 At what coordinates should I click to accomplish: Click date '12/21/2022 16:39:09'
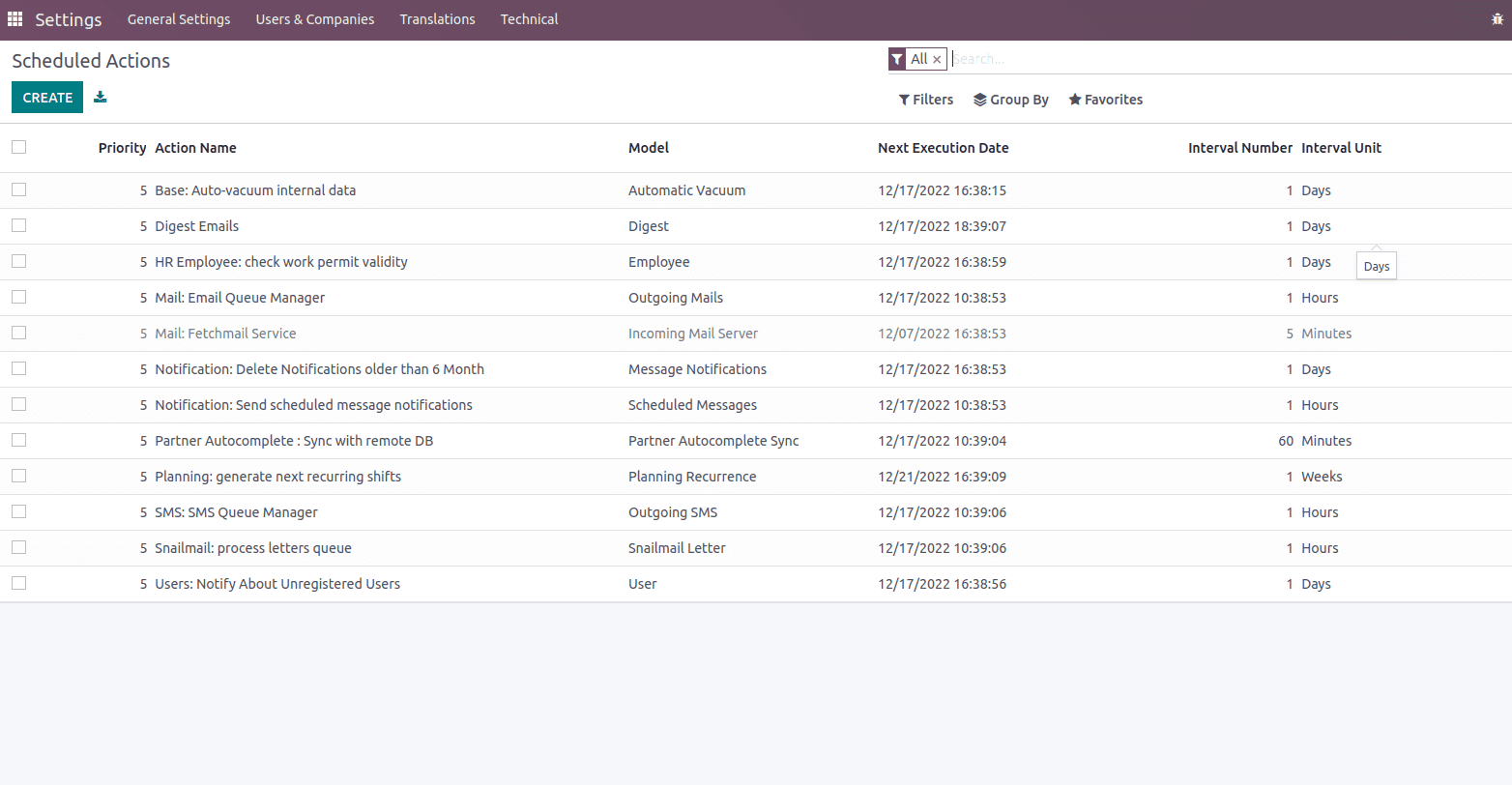943,477
